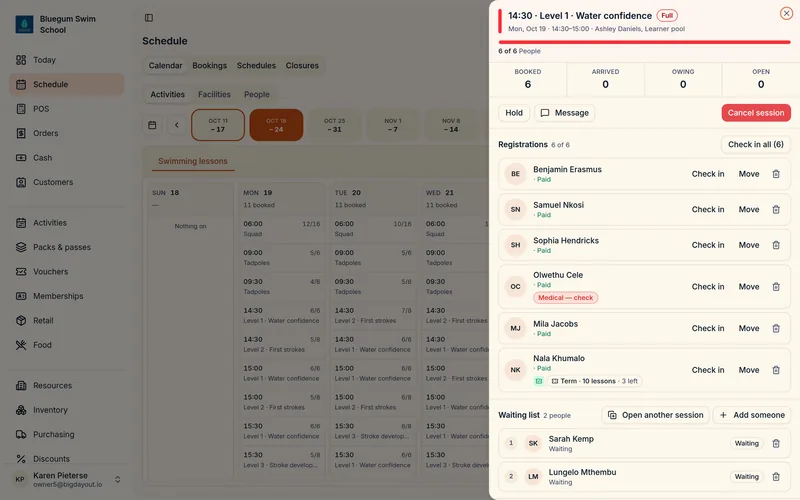Image resolution: width=800 pixels, height=500 pixels.
Task: Open Resources in sidebar
Action: (x=66, y=385)
